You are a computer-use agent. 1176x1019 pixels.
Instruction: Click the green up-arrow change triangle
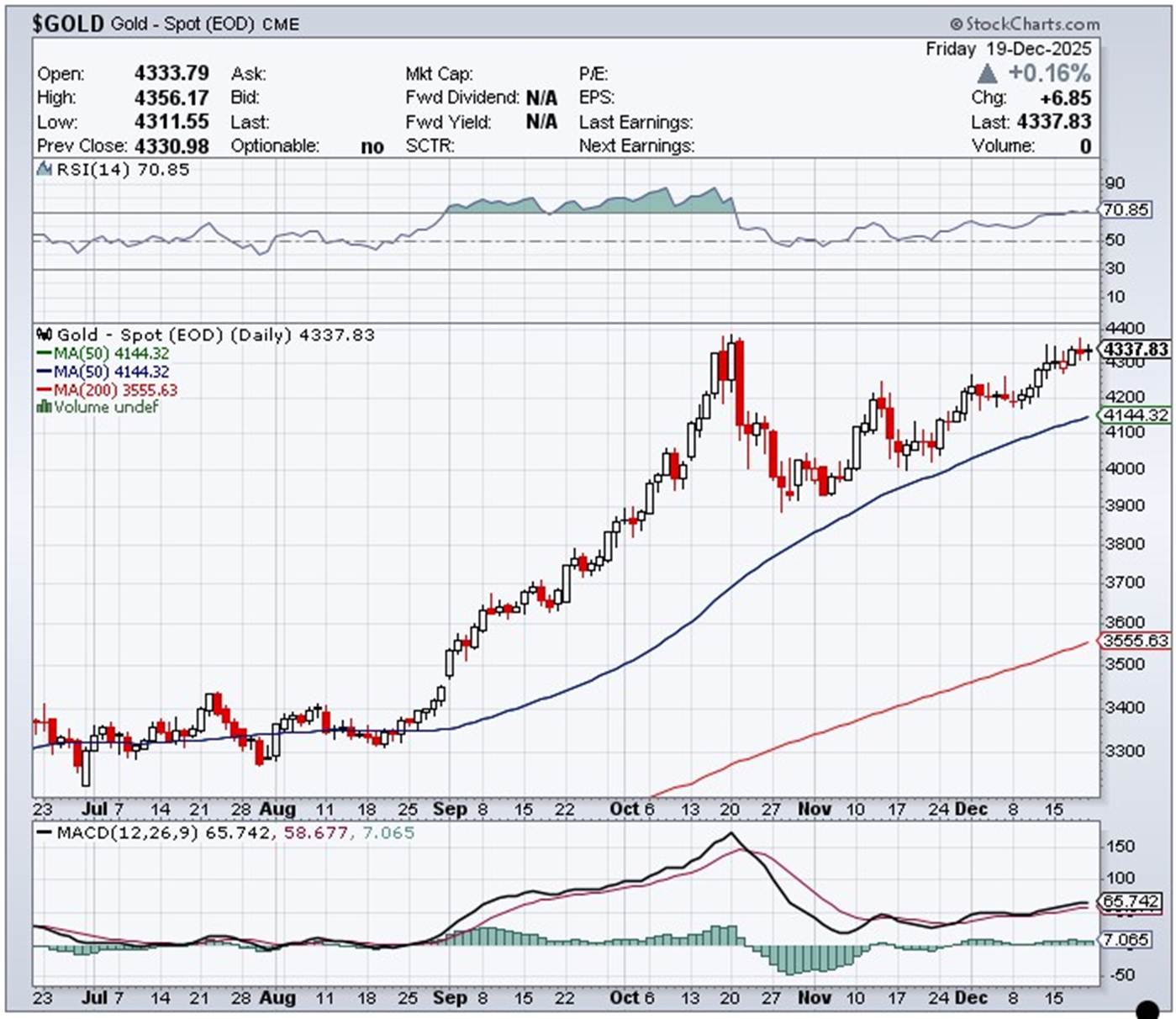(987, 73)
